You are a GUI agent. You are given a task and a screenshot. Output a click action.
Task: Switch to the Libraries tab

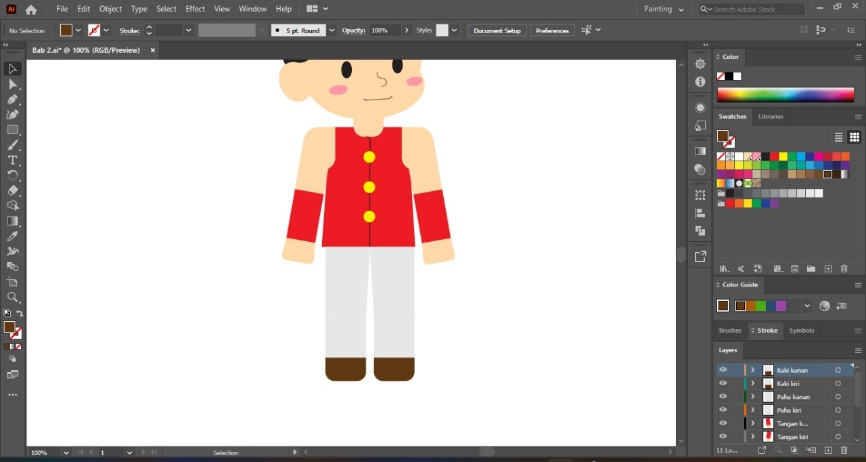(x=770, y=116)
